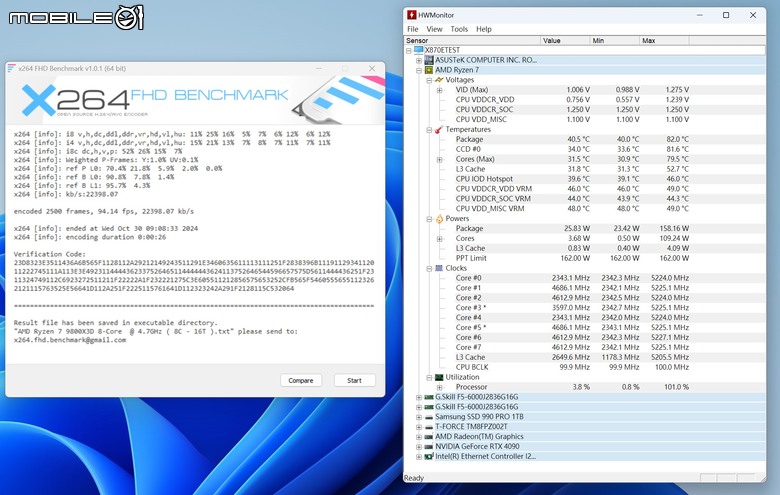The width and height of the screenshot is (780, 495).
Task: Collapse the Voltages section
Action: [x=429, y=80]
